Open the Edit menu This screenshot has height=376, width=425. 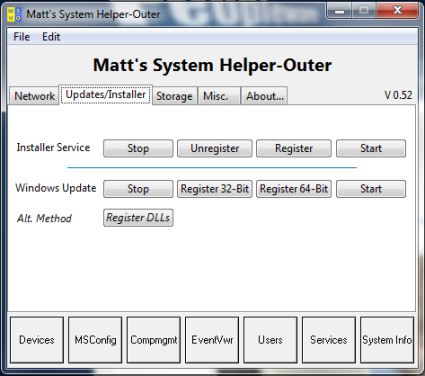51,37
